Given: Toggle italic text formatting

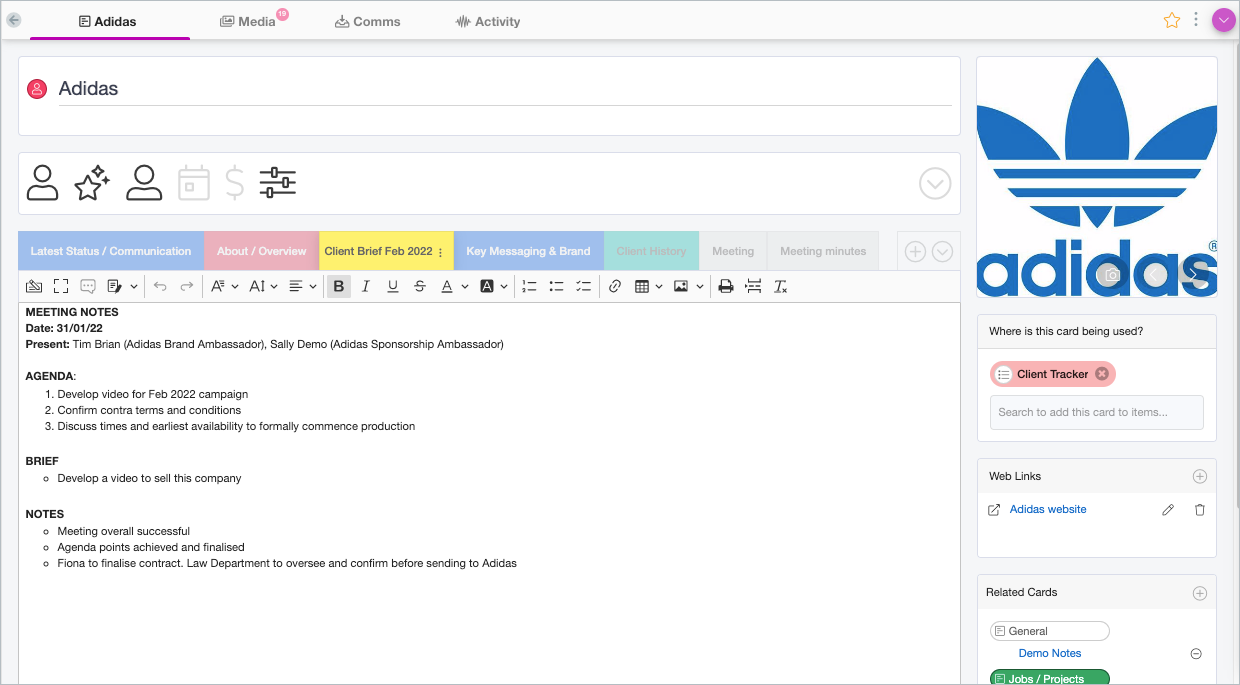Looking at the screenshot, I should tap(366, 287).
